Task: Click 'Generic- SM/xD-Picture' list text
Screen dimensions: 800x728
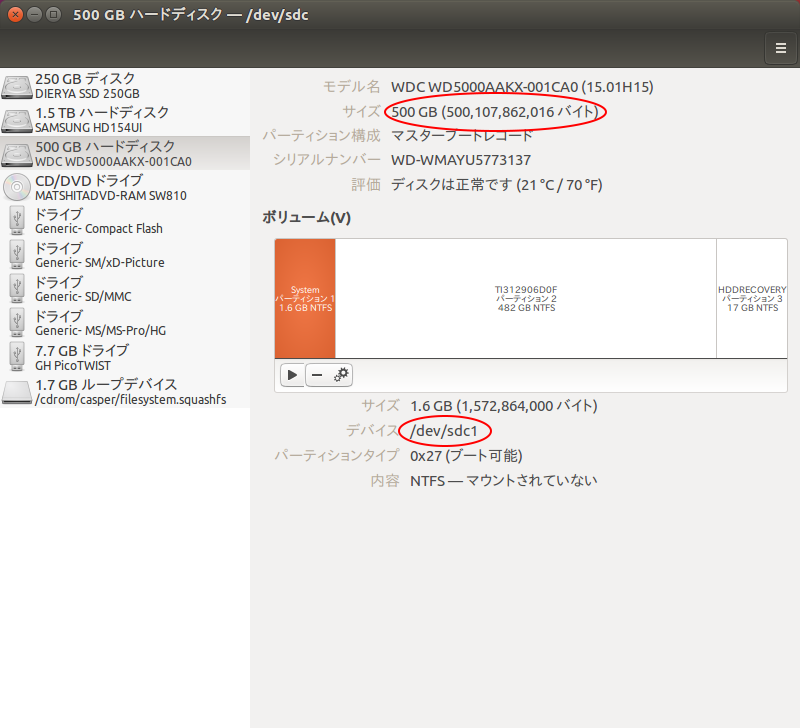Action: [100, 263]
